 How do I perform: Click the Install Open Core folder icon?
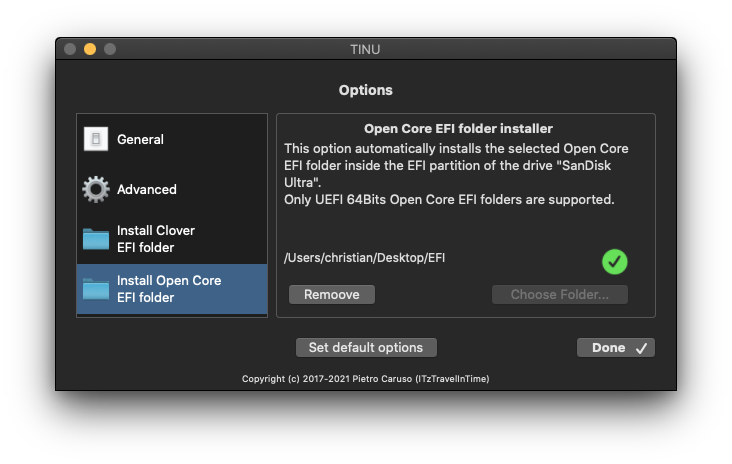tap(96, 289)
